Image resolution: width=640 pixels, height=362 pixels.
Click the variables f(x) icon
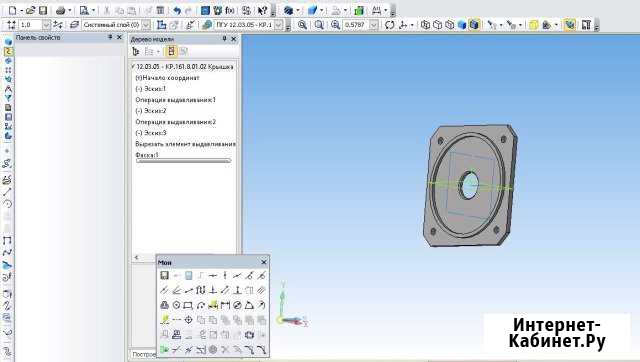[230, 11]
